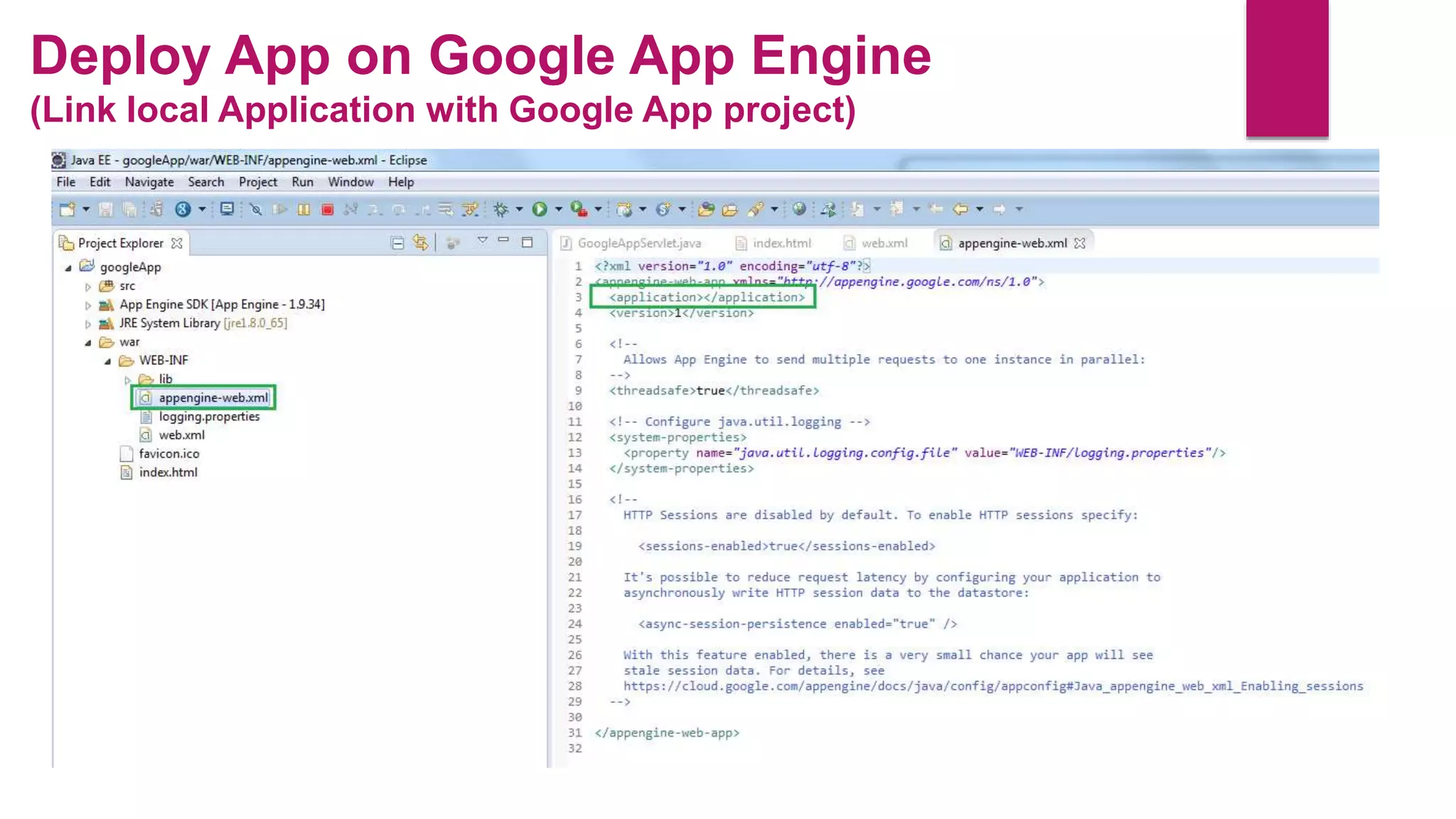The height and width of the screenshot is (819, 1456).
Task: Click the Open Console monitor icon
Action: coord(227,209)
